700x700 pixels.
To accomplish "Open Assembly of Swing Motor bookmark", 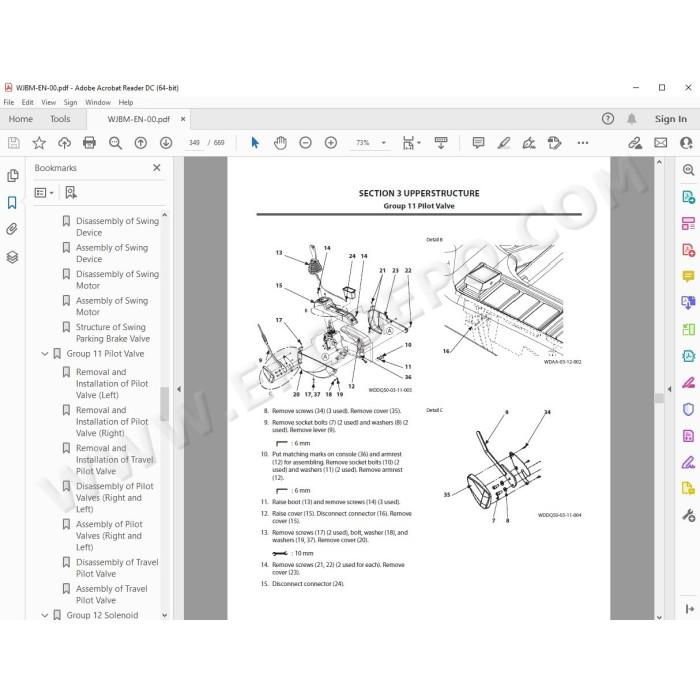I will tap(112, 306).
